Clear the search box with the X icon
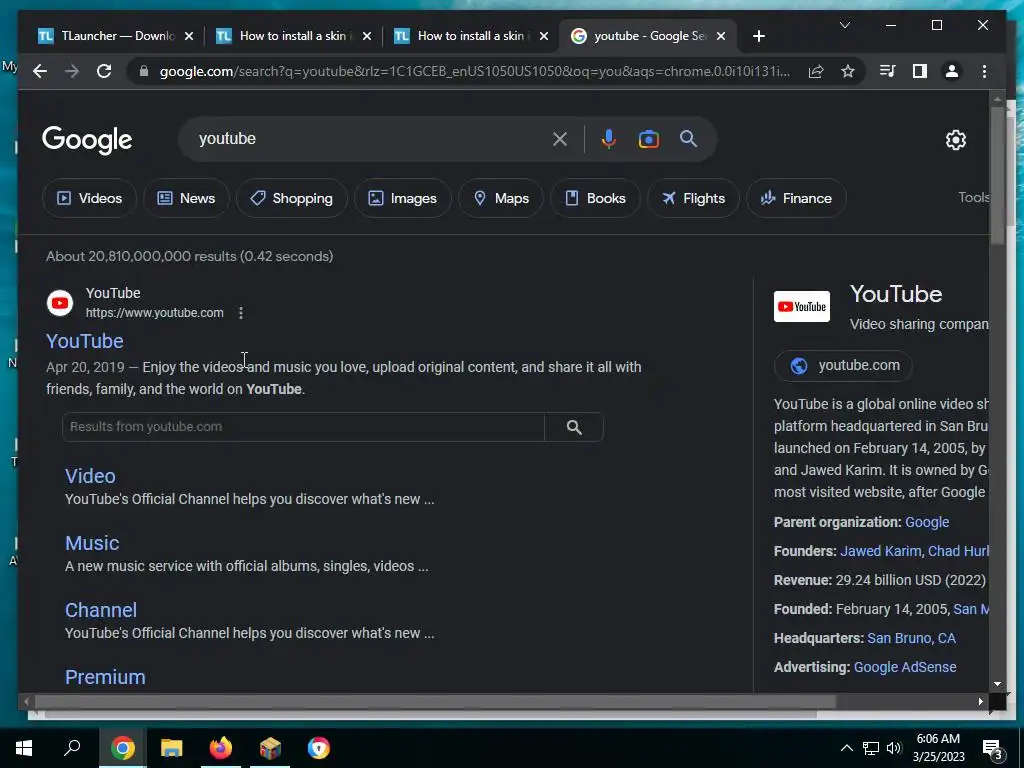The image size is (1024, 768). 560,139
